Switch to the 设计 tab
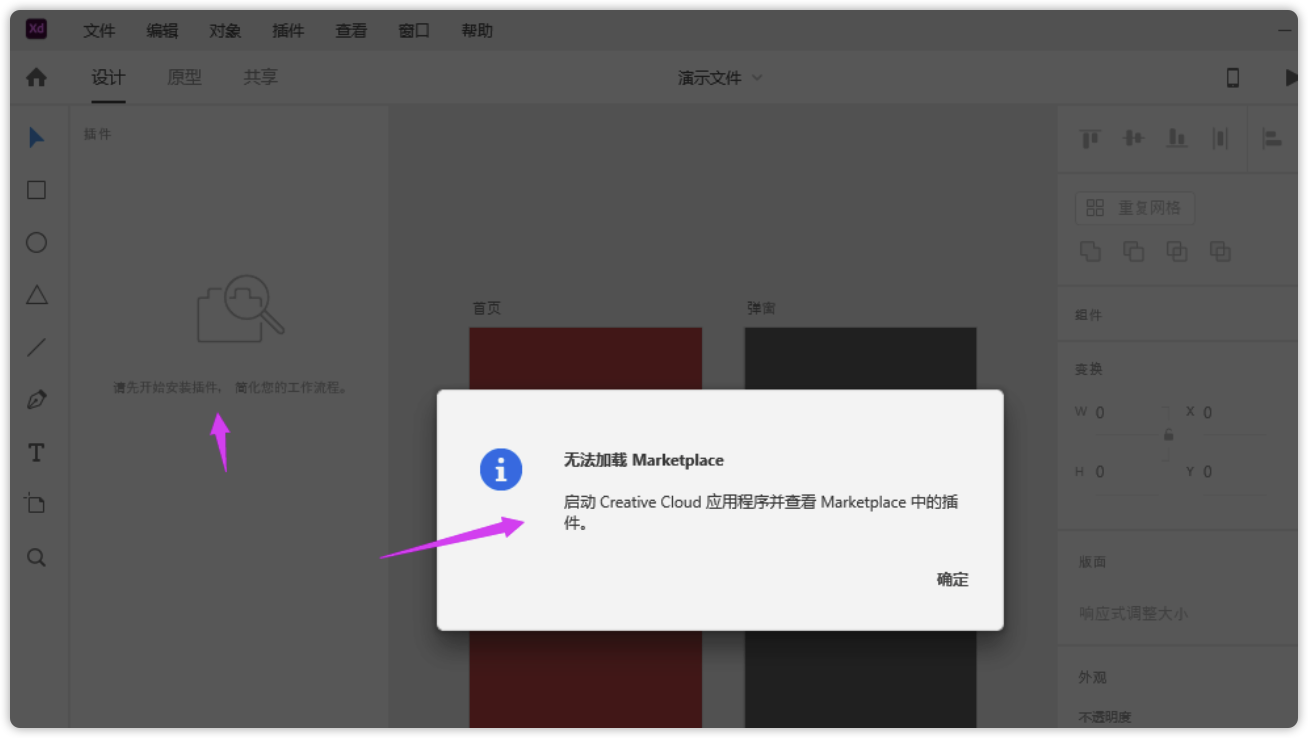 (108, 78)
